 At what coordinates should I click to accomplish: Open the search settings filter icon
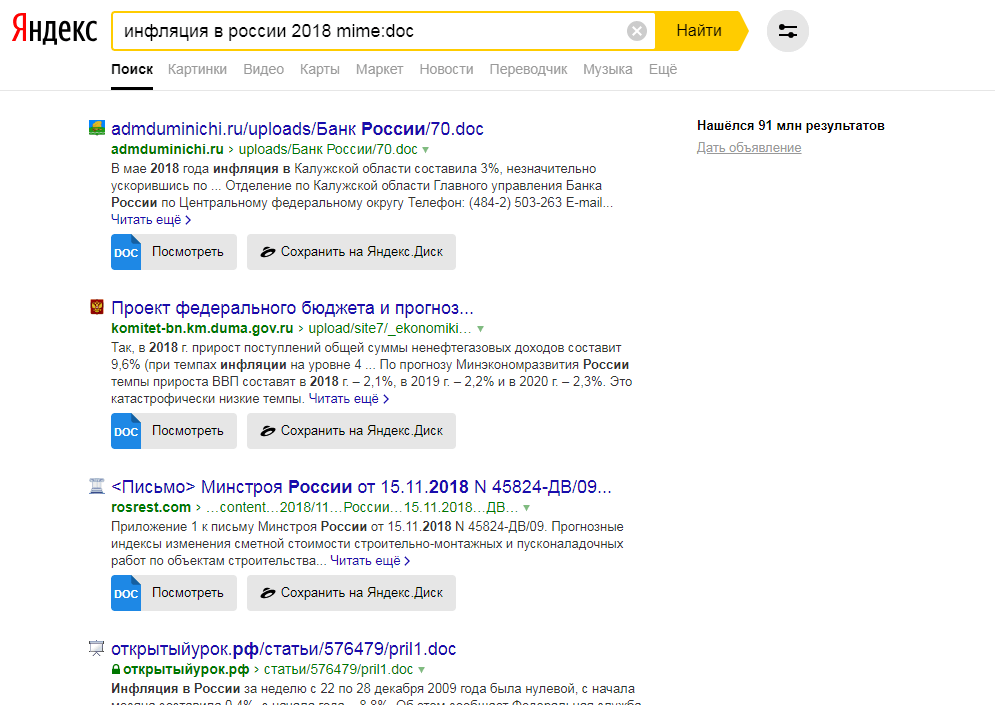tap(787, 30)
